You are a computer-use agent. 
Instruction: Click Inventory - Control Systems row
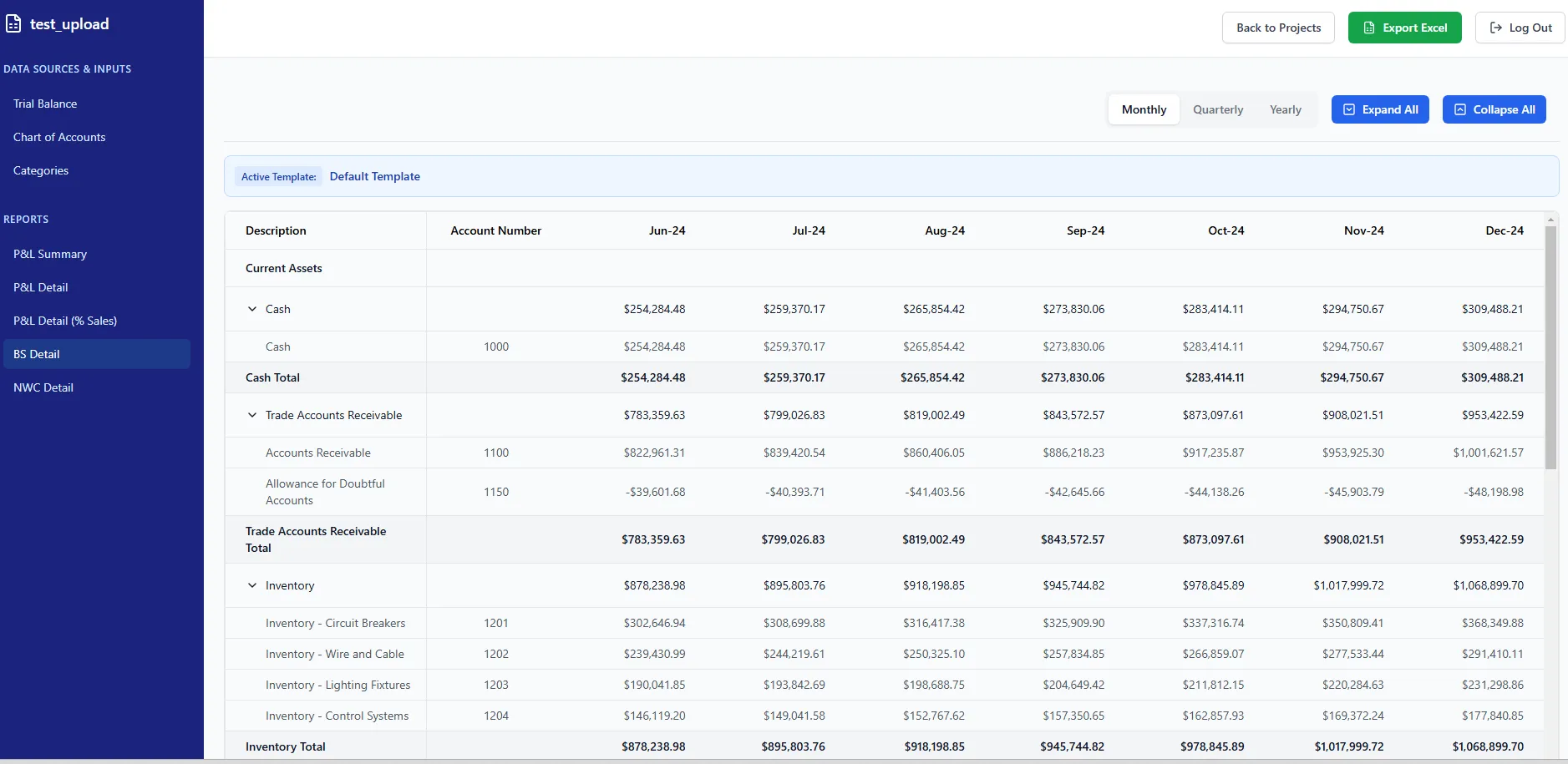(884, 716)
